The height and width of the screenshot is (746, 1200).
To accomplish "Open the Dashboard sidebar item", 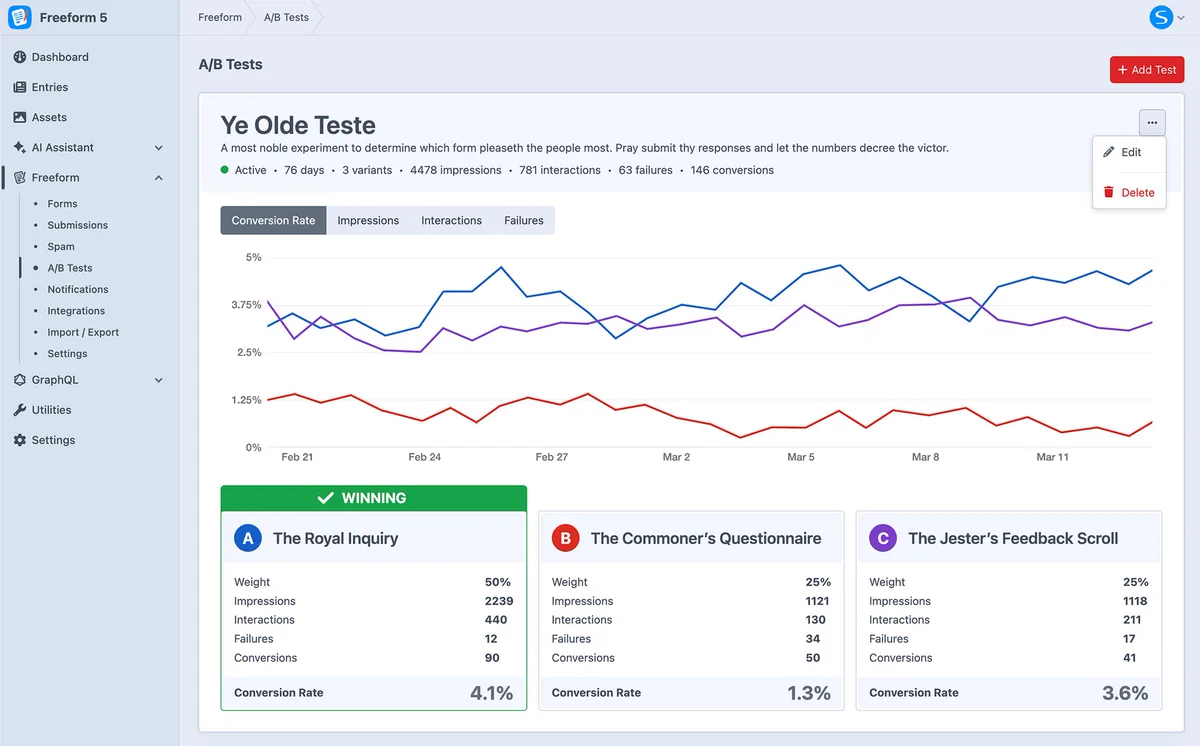I will [x=60, y=57].
